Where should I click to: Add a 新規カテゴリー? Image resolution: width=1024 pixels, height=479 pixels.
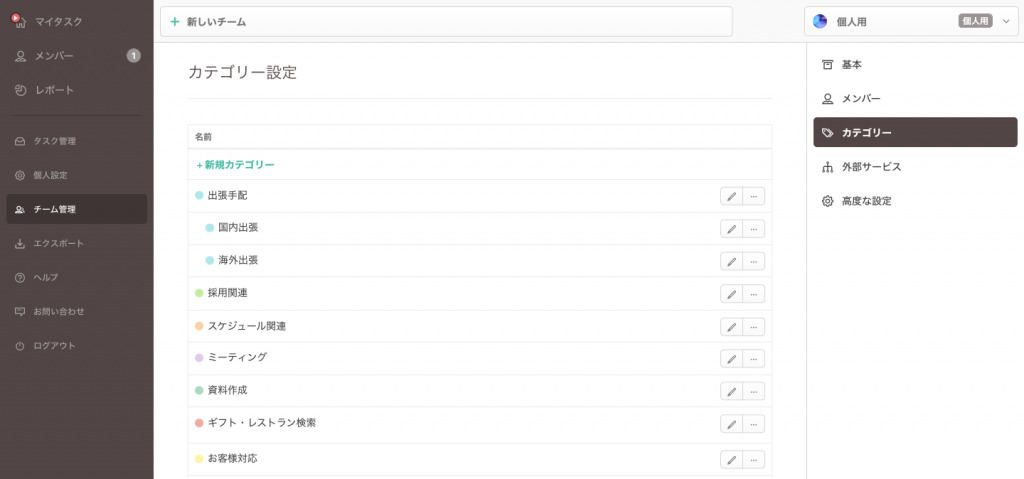236,165
